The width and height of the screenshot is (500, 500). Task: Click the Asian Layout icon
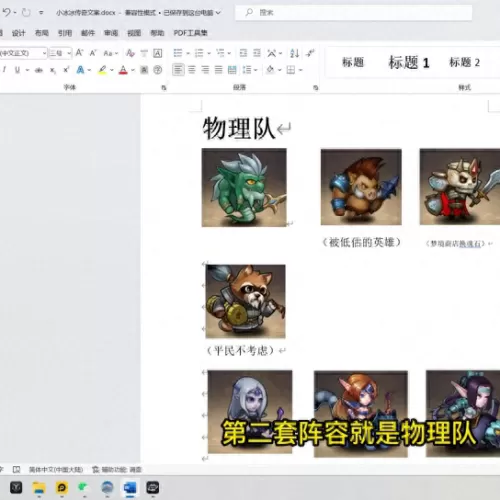pyautogui.click(x=272, y=53)
